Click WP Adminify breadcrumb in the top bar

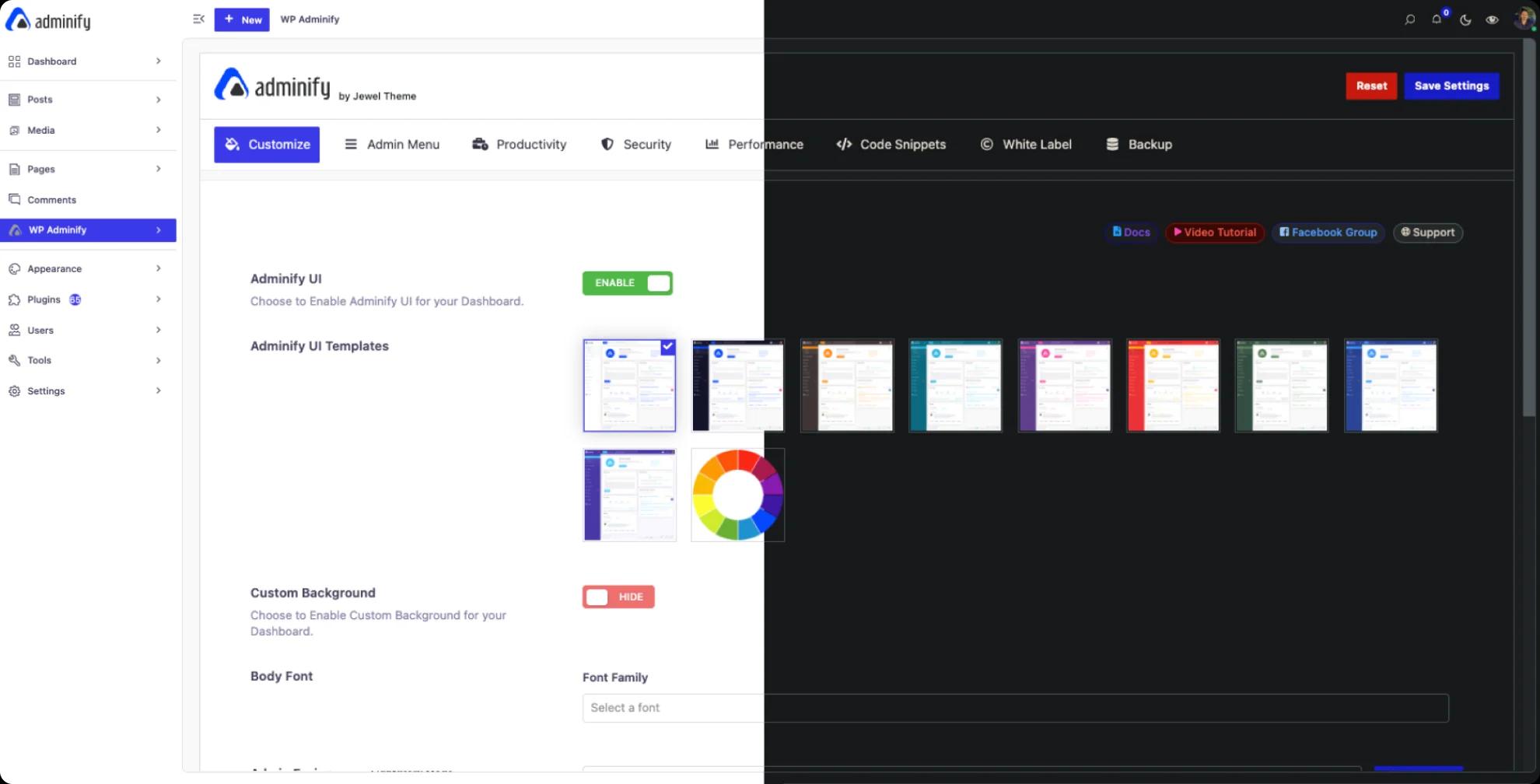(x=310, y=19)
